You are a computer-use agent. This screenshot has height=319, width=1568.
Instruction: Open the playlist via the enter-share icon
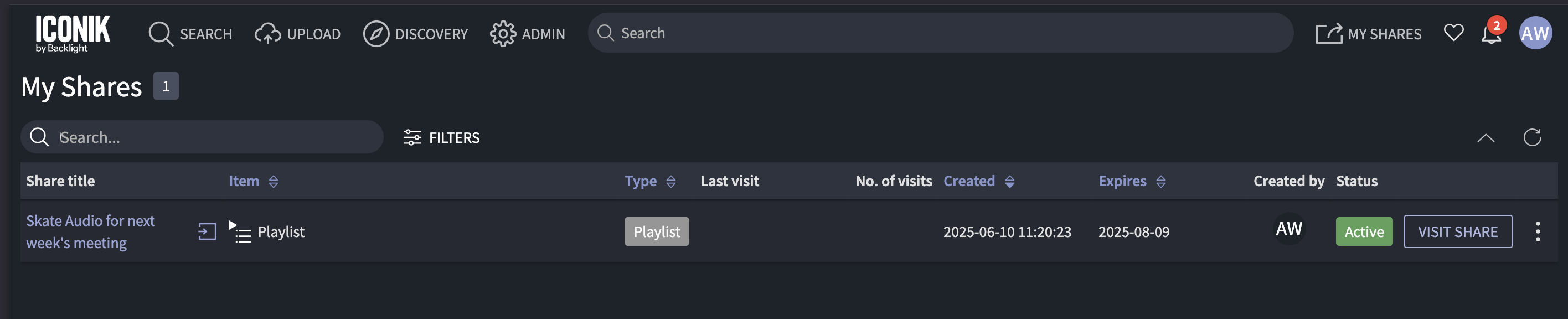tap(208, 231)
